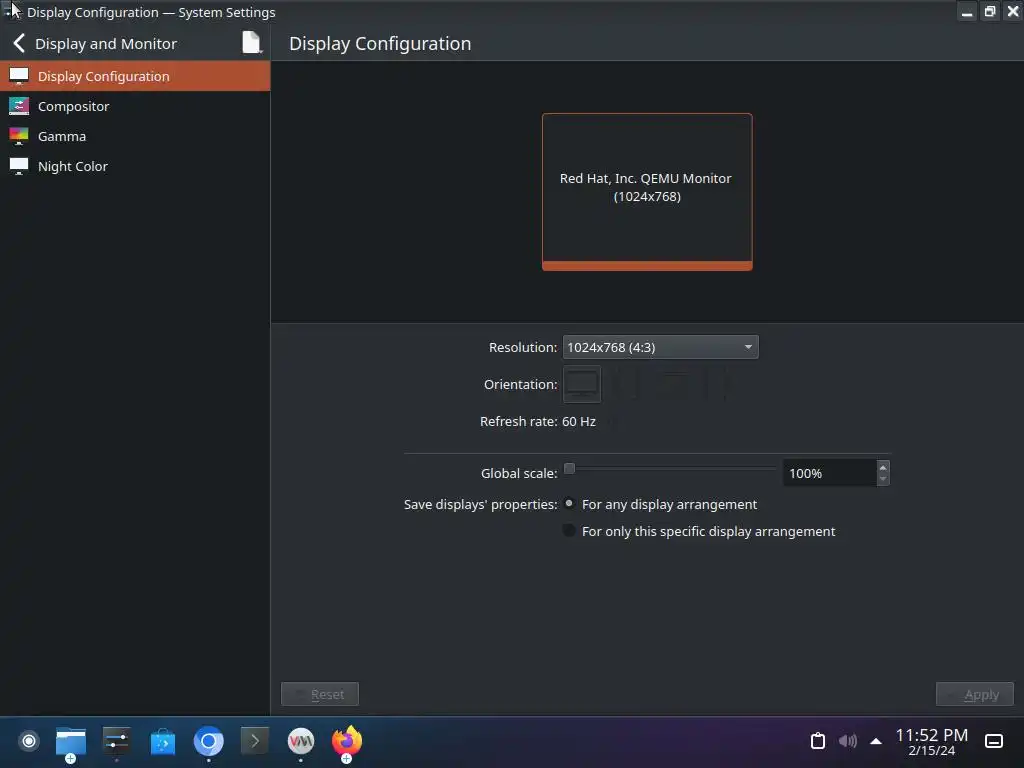The image size is (1024, 768).
Task: Open the Compositor settings page
Action: point(135,106)
